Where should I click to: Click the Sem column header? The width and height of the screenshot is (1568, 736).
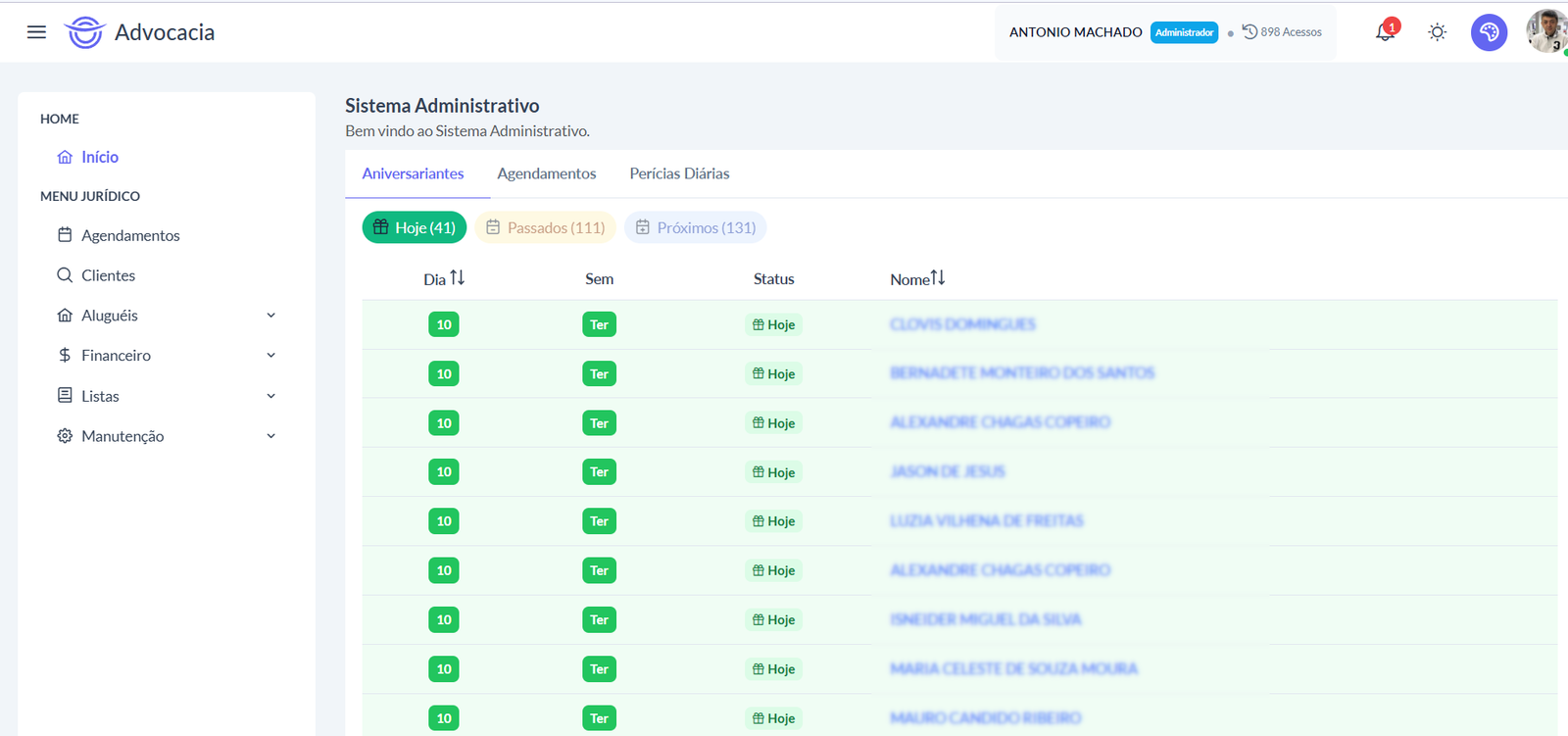[600, 279]
